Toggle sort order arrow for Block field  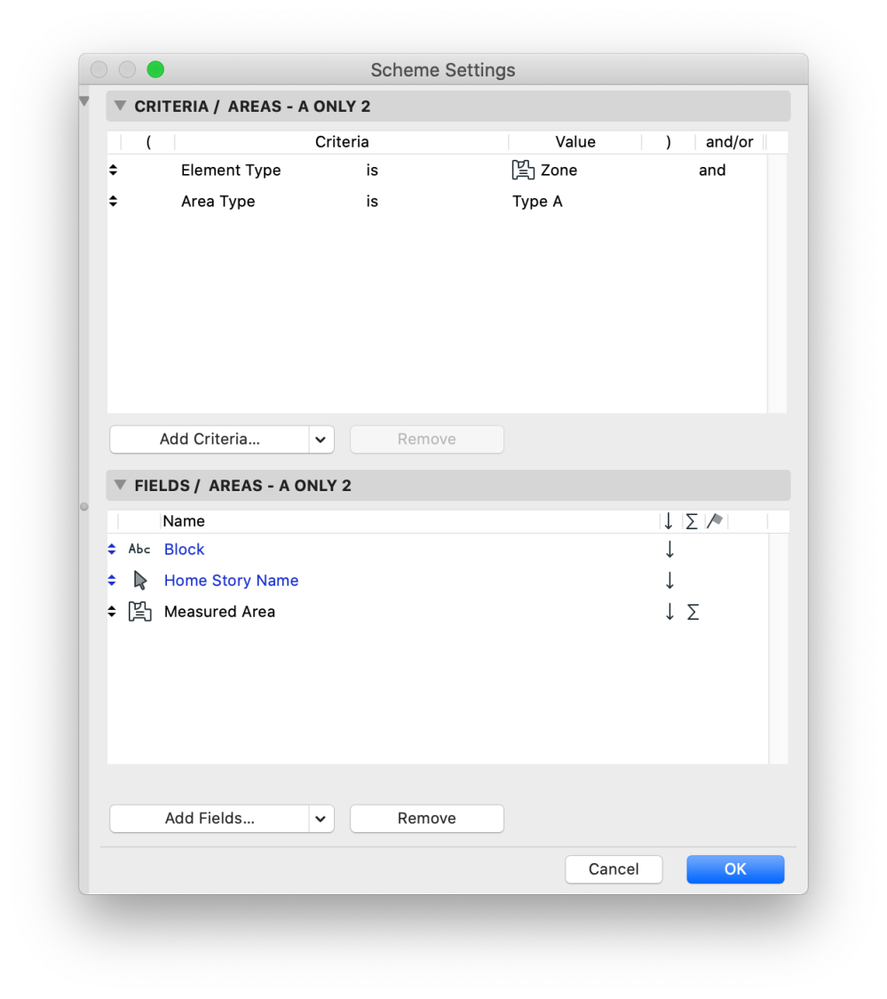click(x=670, y=549)
